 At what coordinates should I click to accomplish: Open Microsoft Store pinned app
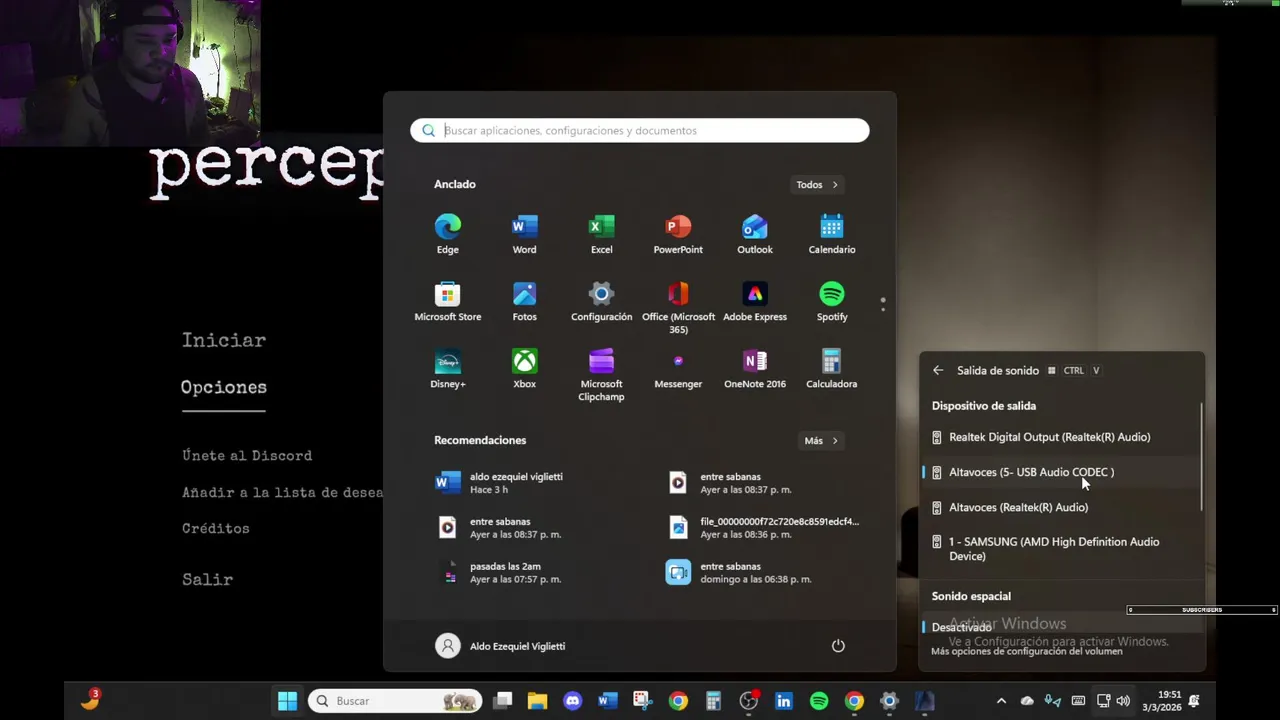[x=447, y=301]
